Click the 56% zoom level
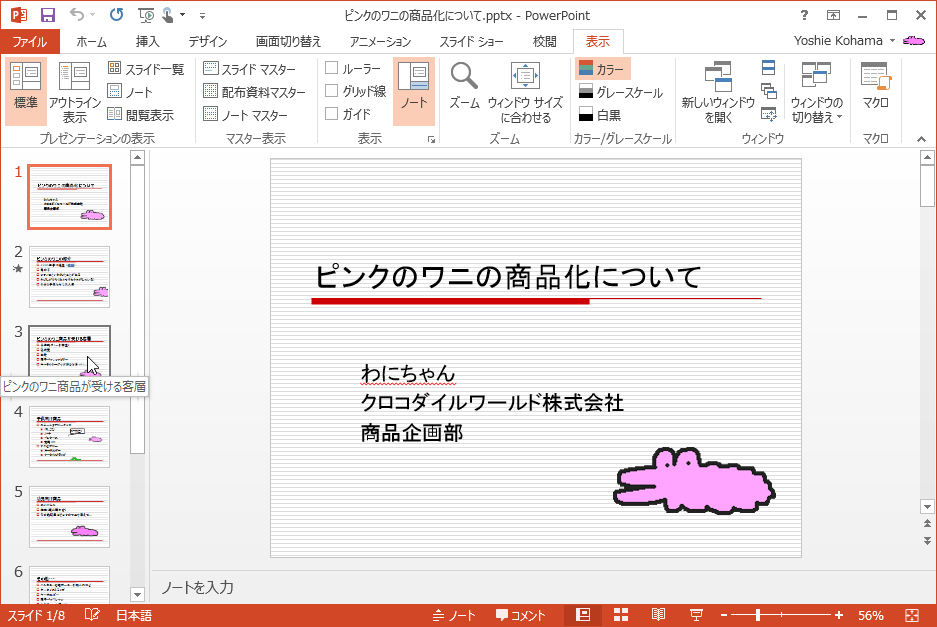 click(x=871, y=615)
